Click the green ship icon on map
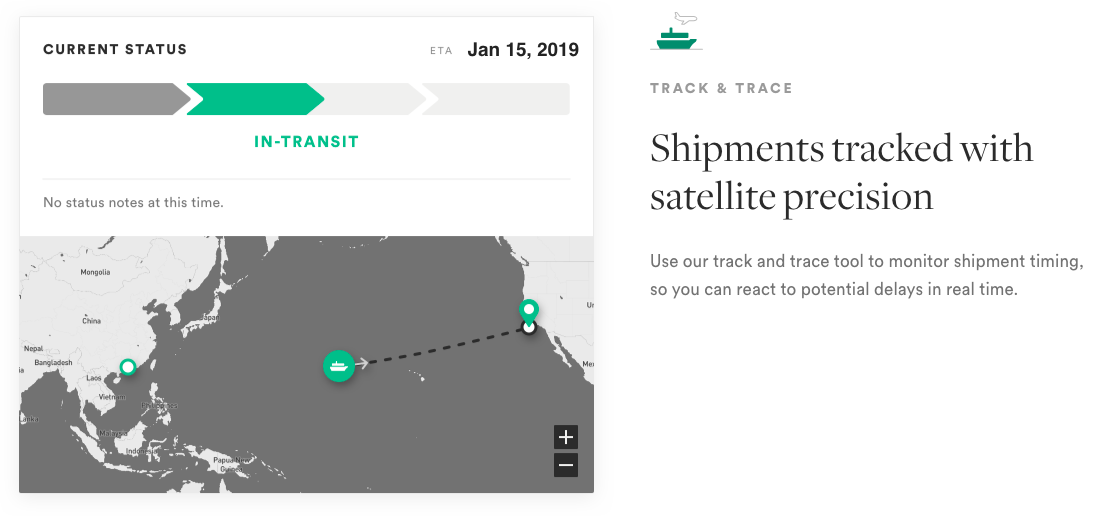This screenshot has height=516, width=1108. (338, 366)
